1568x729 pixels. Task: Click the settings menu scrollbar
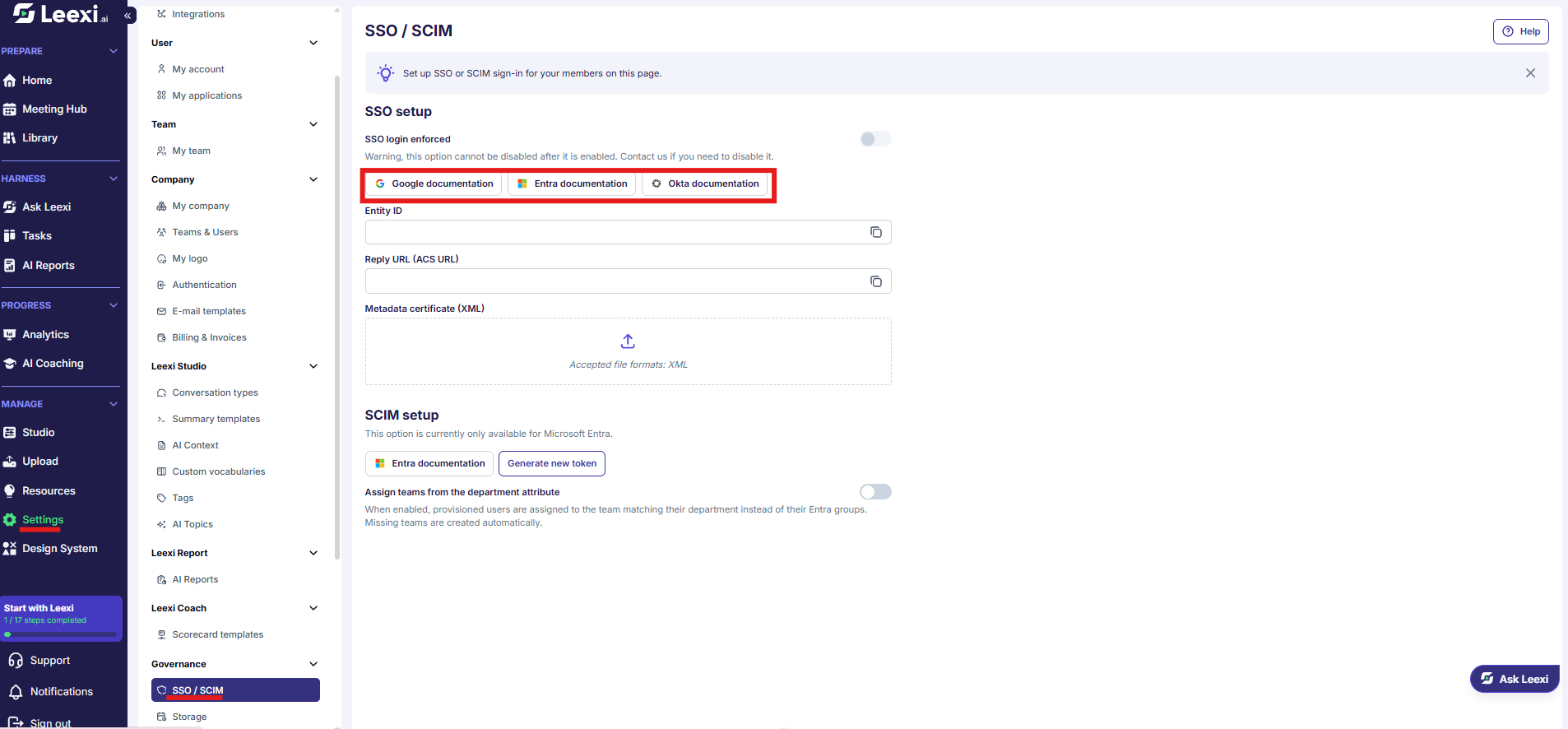pyautogui.click(x=337, y=318)
